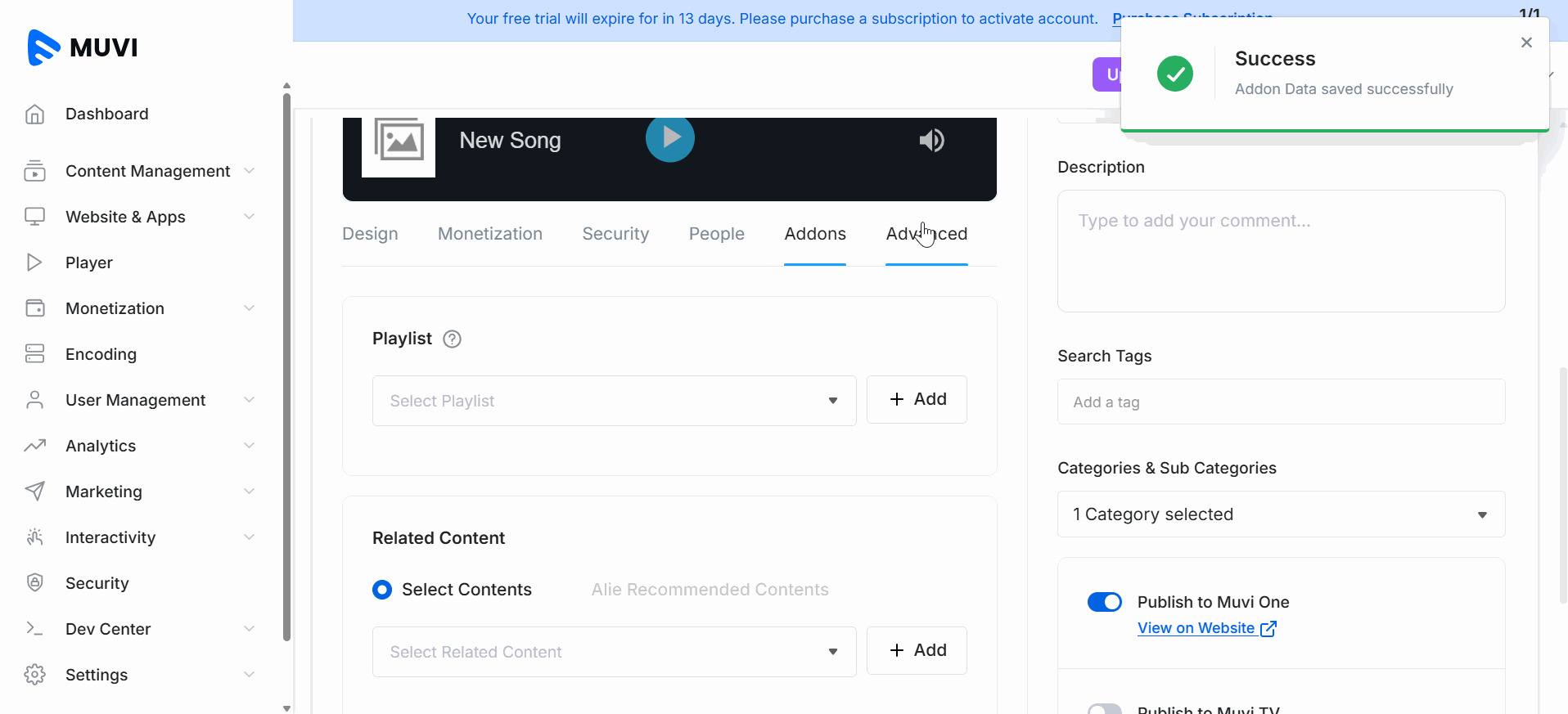Open the Select Playlist dropdown

coord(614,401)
